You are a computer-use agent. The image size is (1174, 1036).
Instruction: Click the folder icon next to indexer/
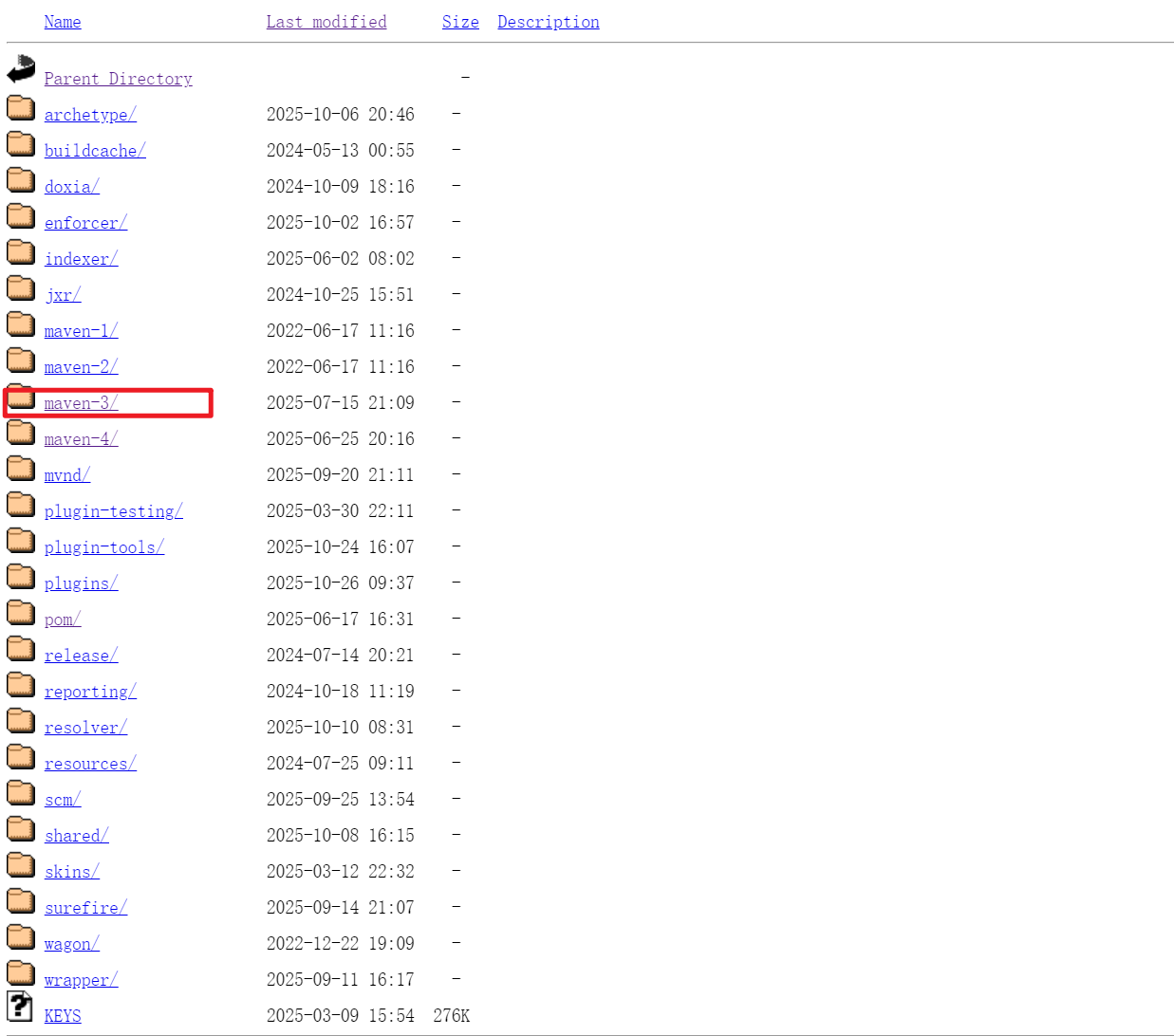[21, 251]
